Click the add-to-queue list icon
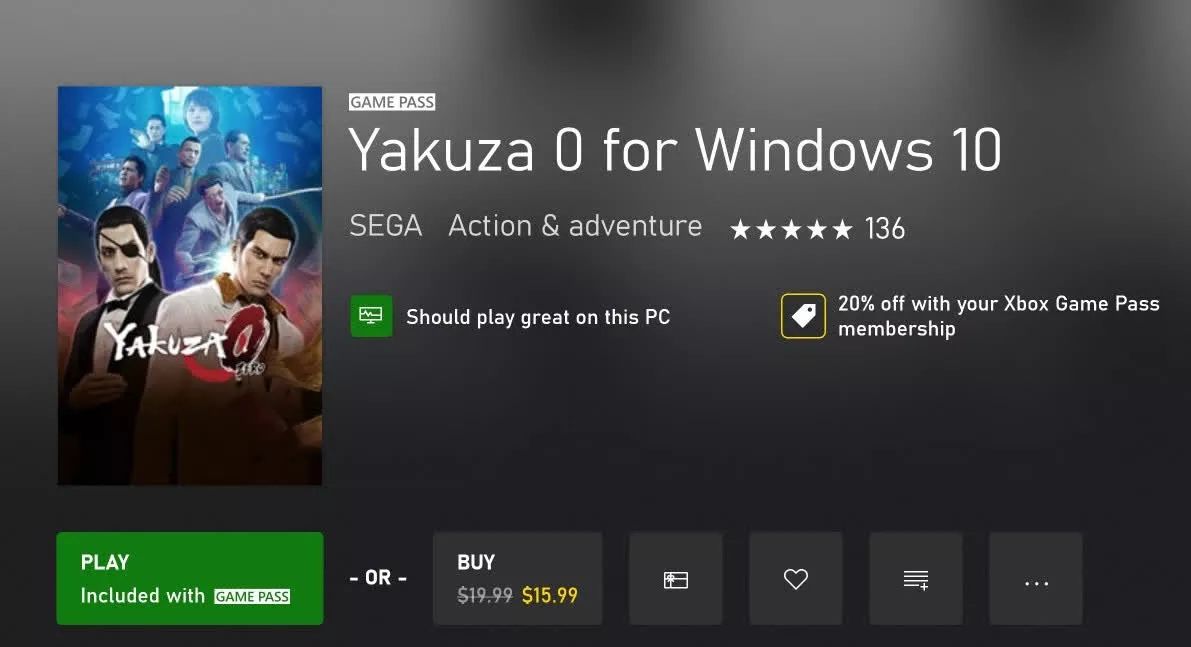The image size is (1191, 647). [x=916, y=579]
